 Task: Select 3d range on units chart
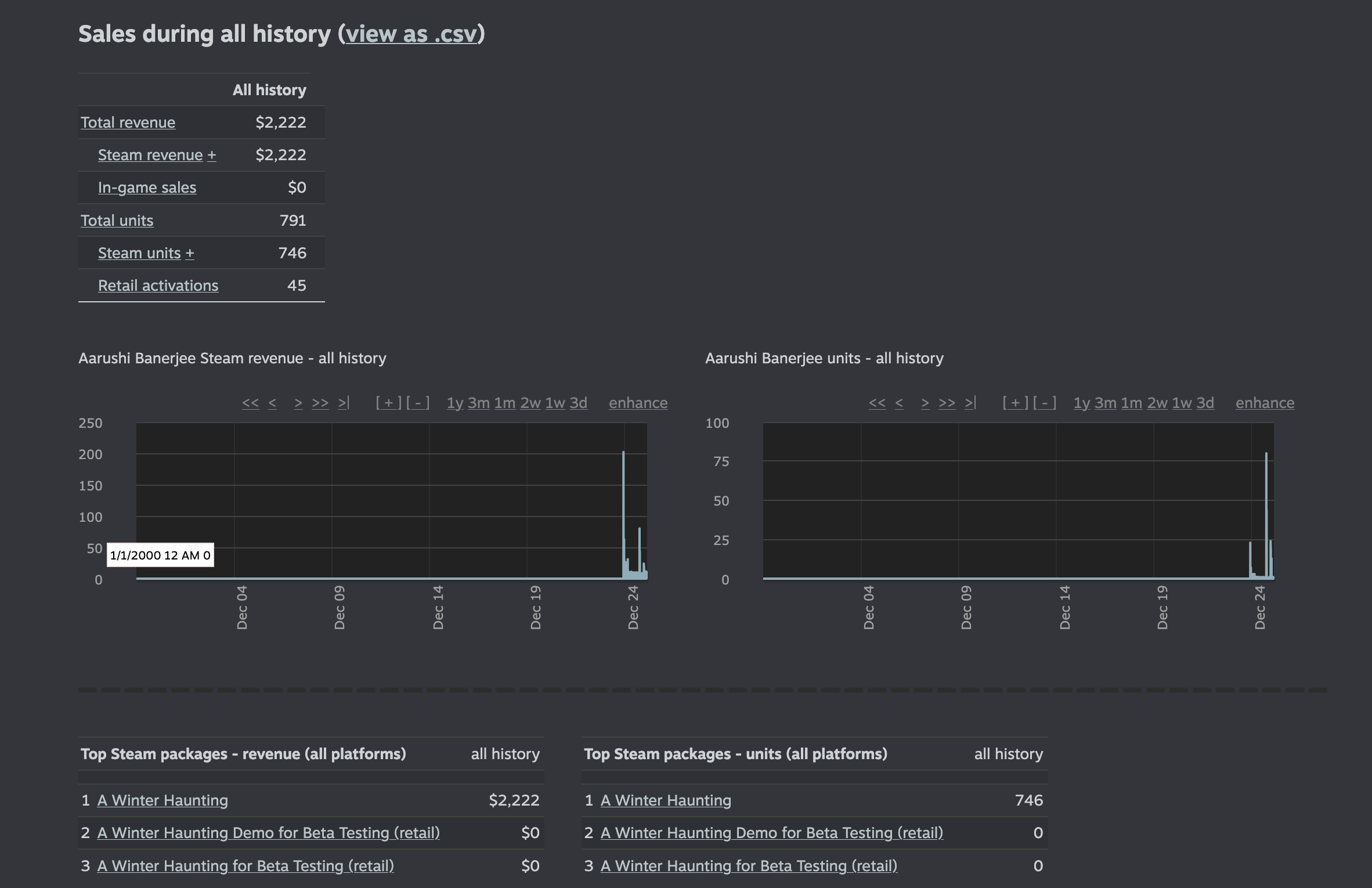[x=1205, y=403]
